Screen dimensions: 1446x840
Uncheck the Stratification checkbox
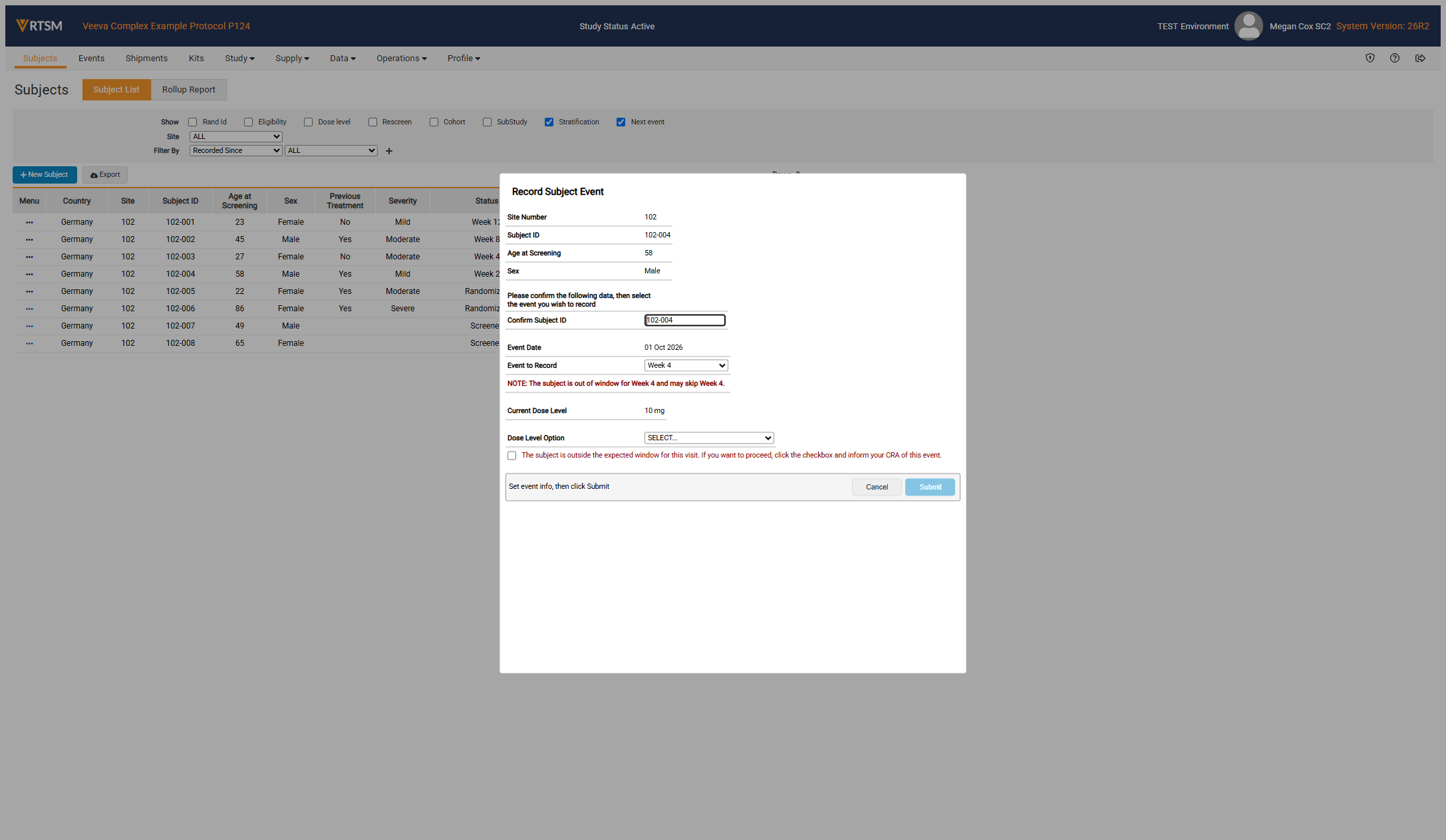coord(549,122)
